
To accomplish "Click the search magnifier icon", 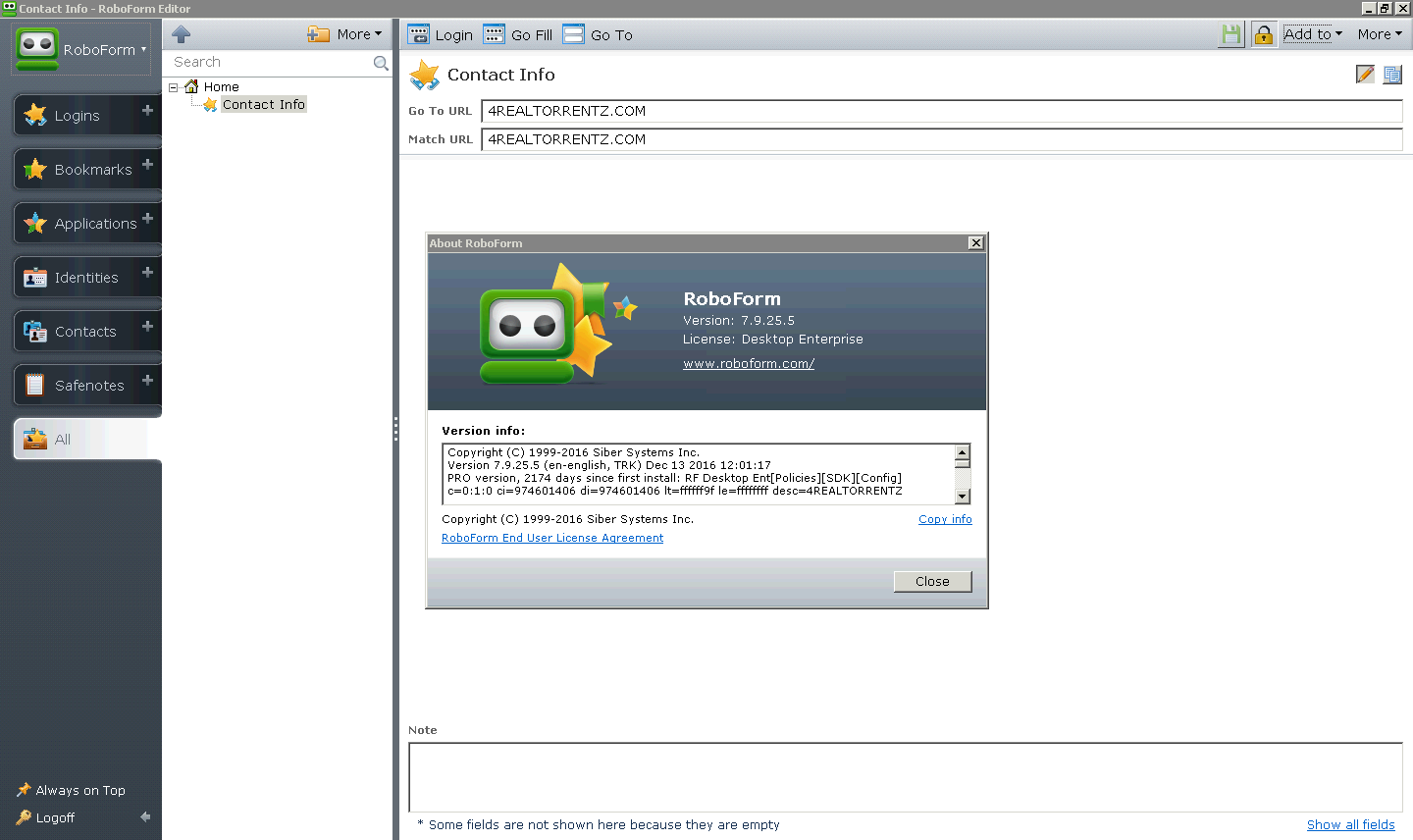I will tap(381, 63).
